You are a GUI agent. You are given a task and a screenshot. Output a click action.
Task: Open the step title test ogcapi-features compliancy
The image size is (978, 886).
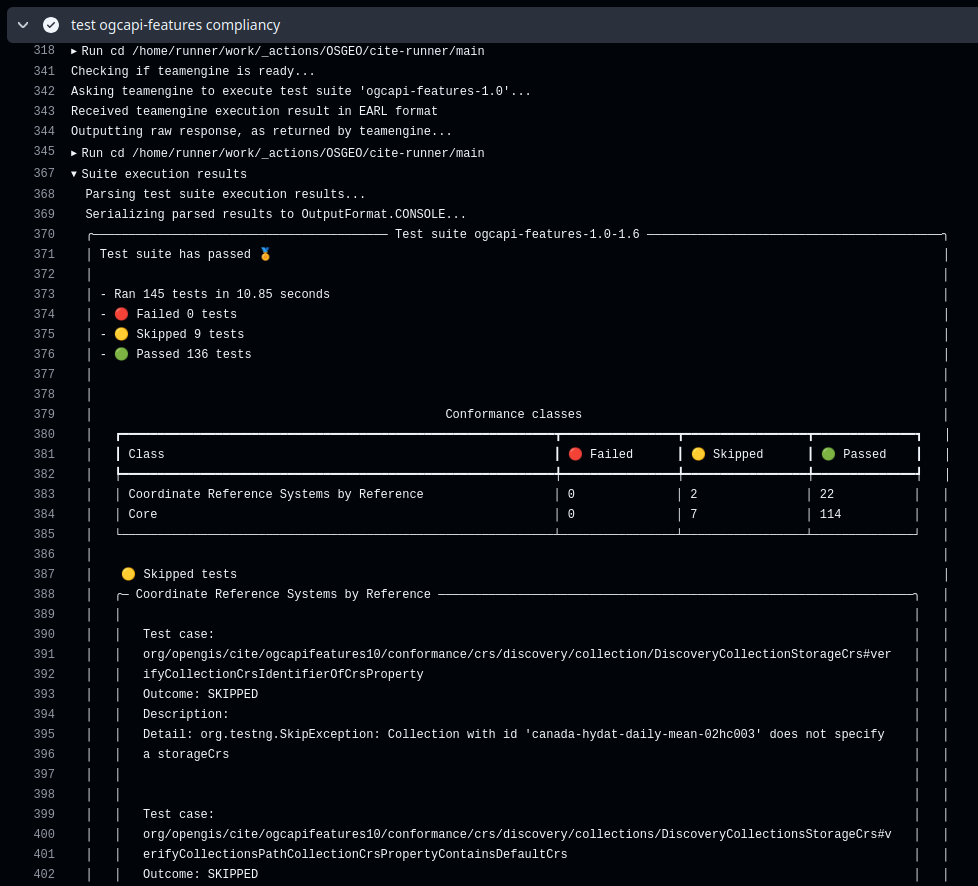tap(175, 25)
